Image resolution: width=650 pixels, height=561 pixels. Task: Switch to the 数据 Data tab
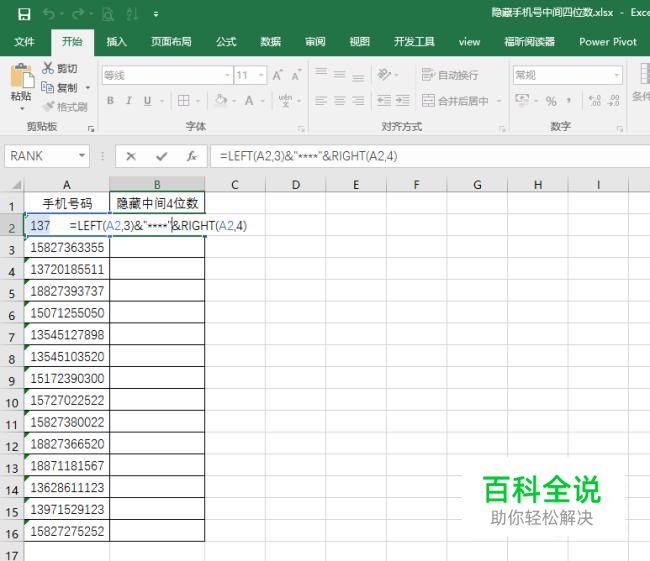[x=270, y=41]
